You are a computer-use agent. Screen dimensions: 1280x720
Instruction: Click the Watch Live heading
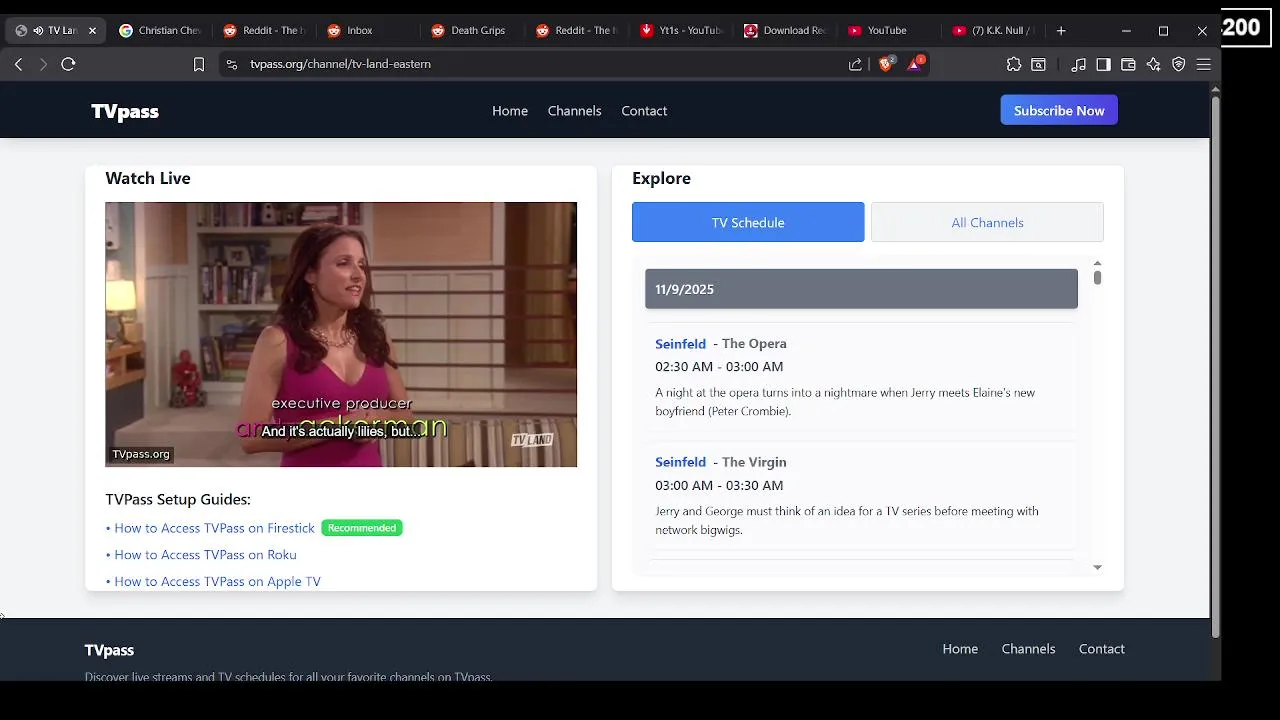coord(148,178)
